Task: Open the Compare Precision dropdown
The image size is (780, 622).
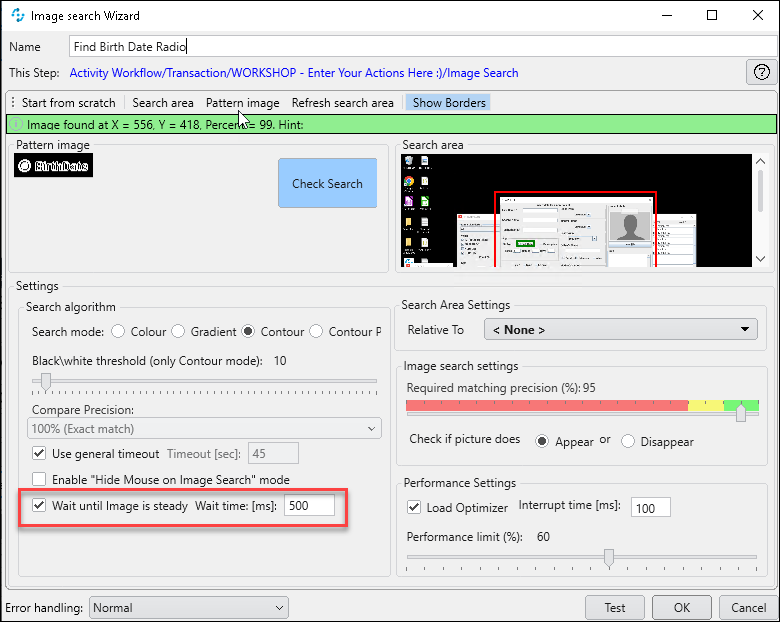Action: pyautogui.click(x=204, y=428)
